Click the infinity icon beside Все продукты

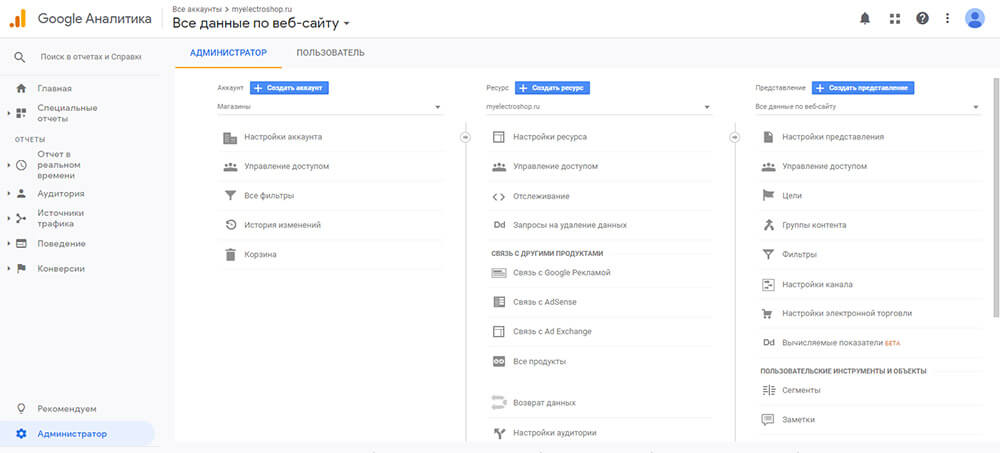pos(499,361)
